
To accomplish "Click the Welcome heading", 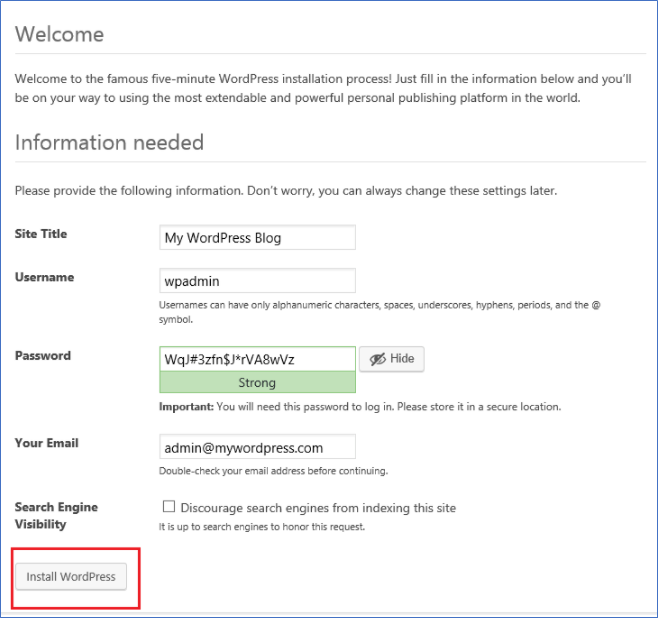I will click(59, 34).
